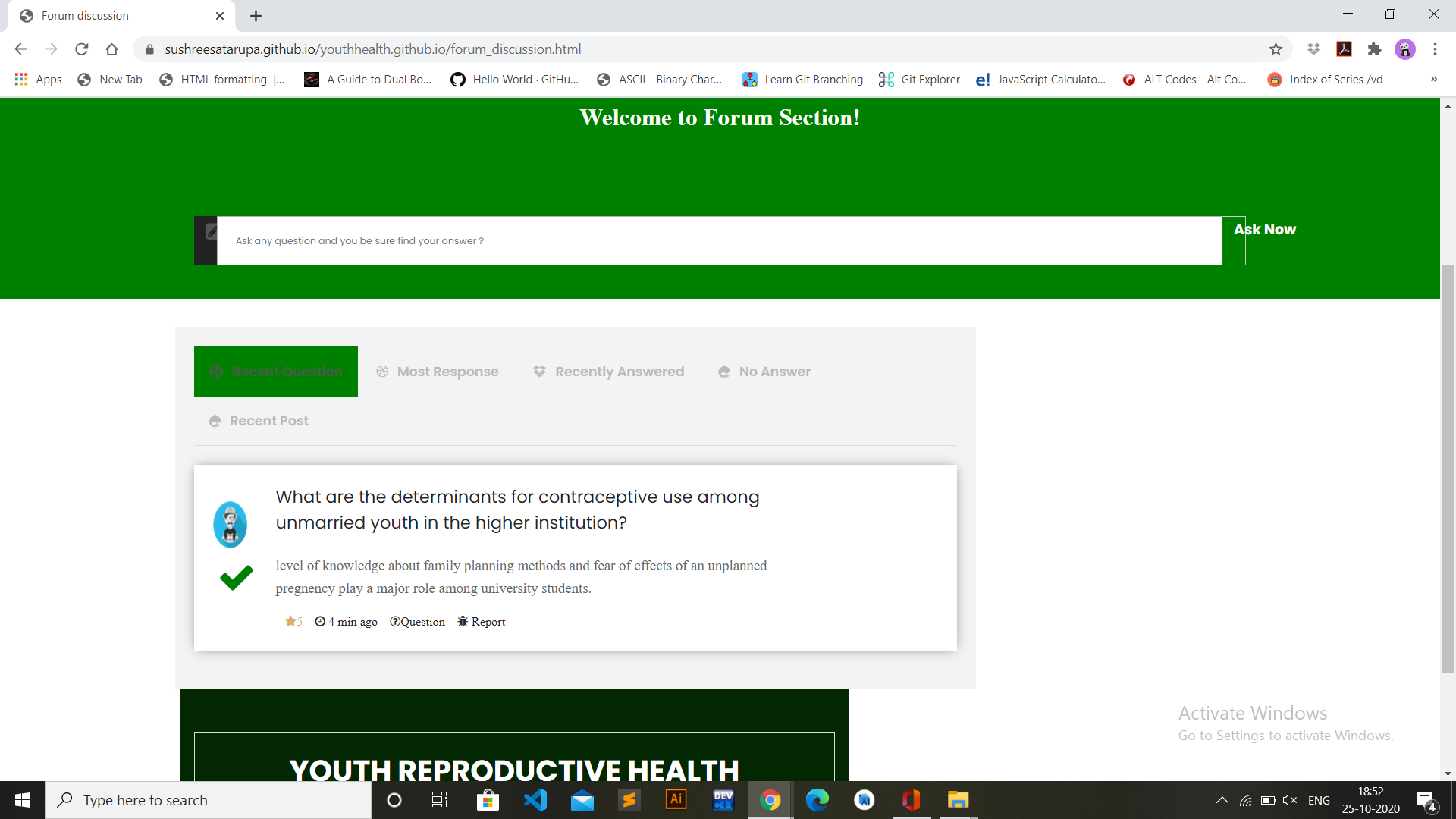Viewport: 1456px width, 819px height.
Task: Click the ask any question input field
Action: [x=719, y=241]
